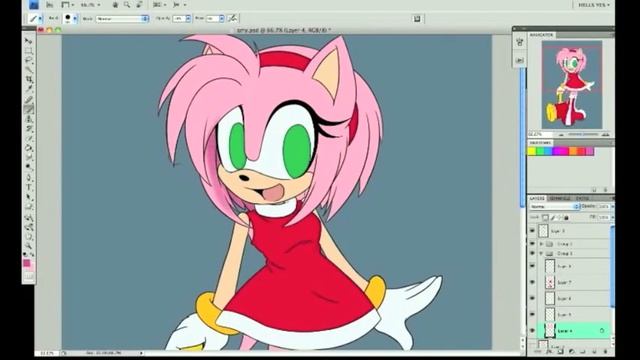Enable airbrush mode in options bar
Screen dimensions: 640x360
click(232, 18)
